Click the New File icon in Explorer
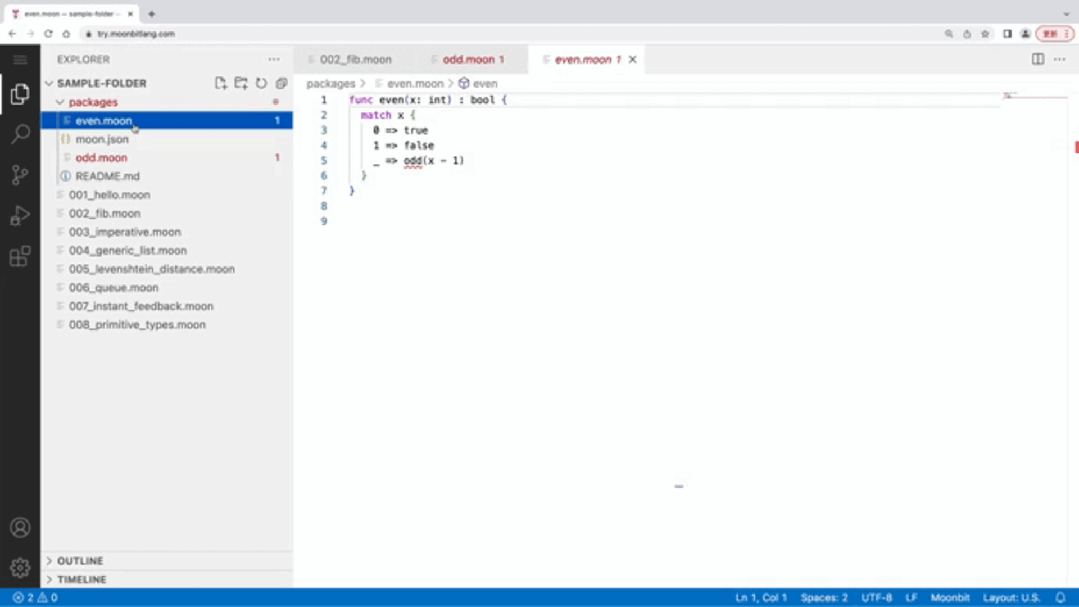The width and height of the screenshot is (1079, 607). point(221,83)
